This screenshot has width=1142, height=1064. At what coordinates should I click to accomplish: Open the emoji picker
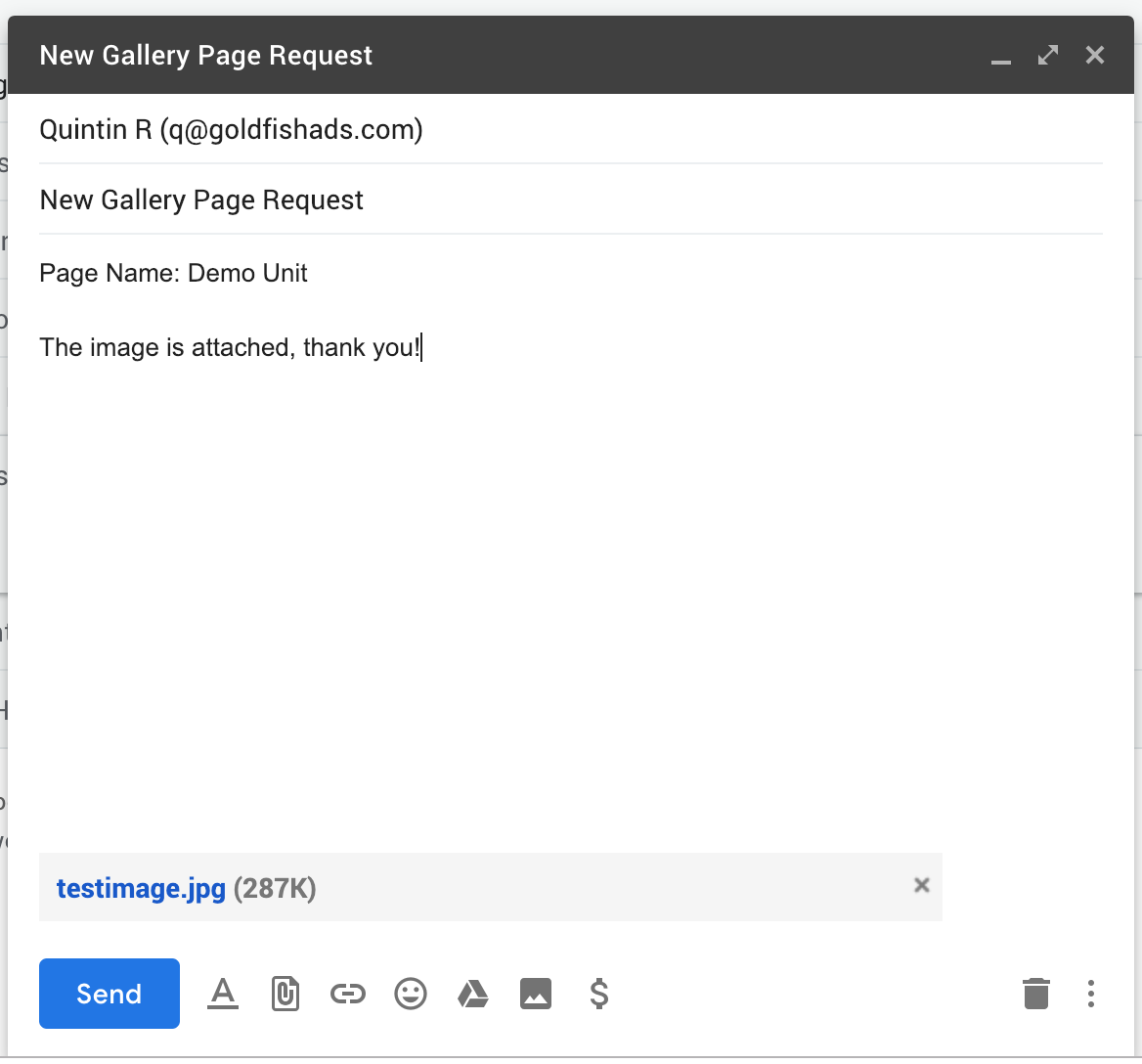tap(411, 994)
